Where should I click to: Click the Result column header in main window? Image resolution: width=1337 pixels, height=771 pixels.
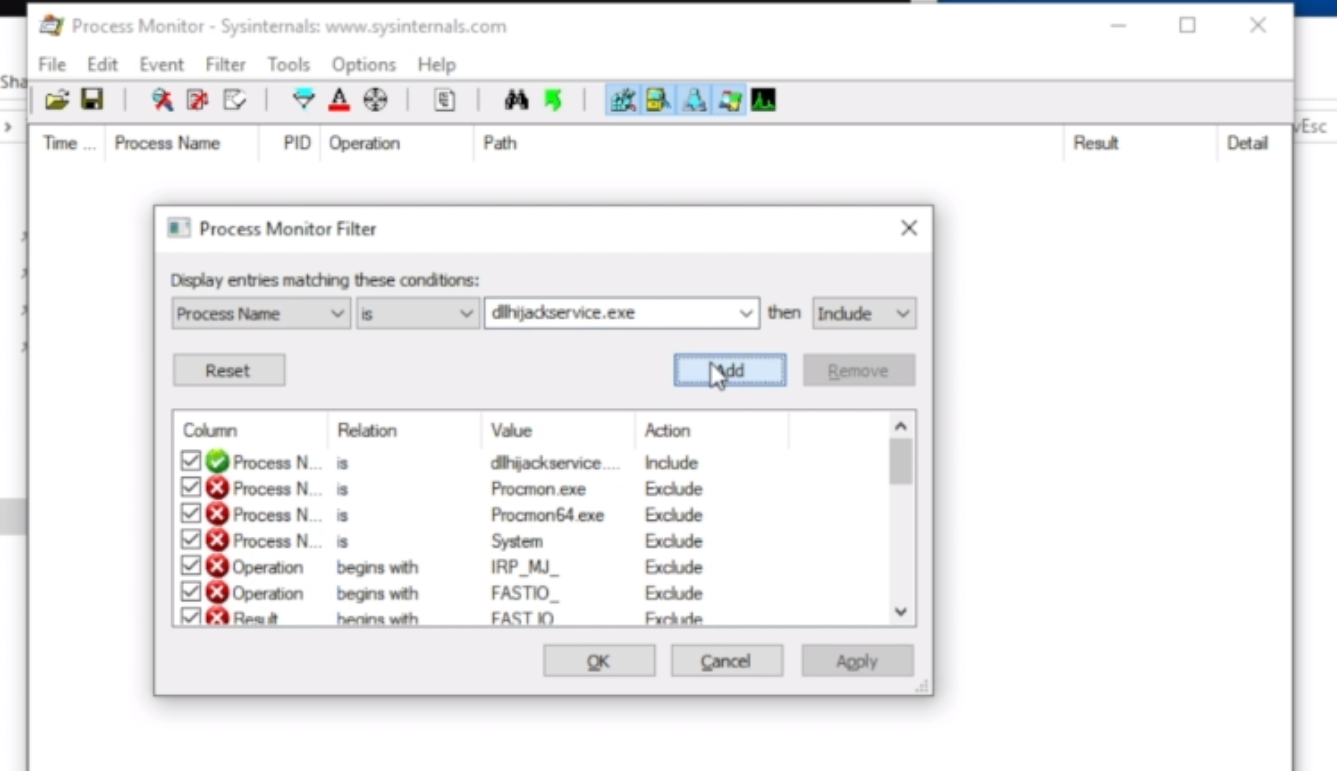click(1139, 143)
